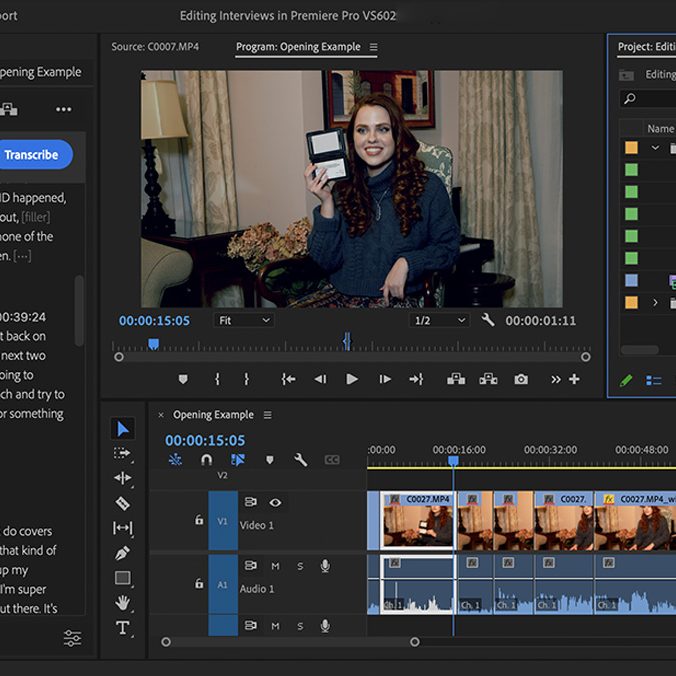
Task: Click the Lift button
Action: [x=456, y=379]
